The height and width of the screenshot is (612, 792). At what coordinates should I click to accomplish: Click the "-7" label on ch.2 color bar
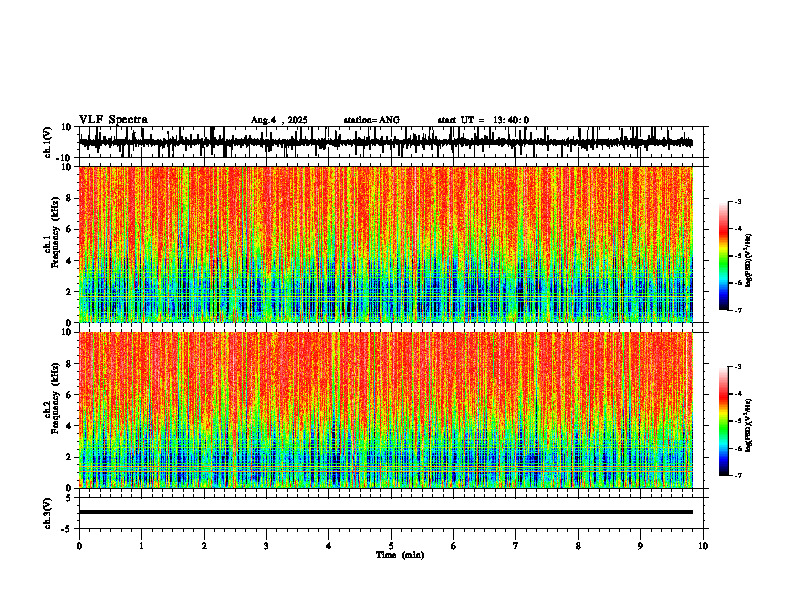(738, 476)
